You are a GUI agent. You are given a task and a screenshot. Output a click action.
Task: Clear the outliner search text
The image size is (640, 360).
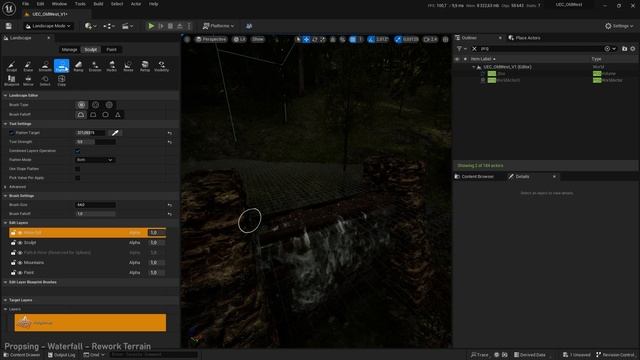coord(474,49)
